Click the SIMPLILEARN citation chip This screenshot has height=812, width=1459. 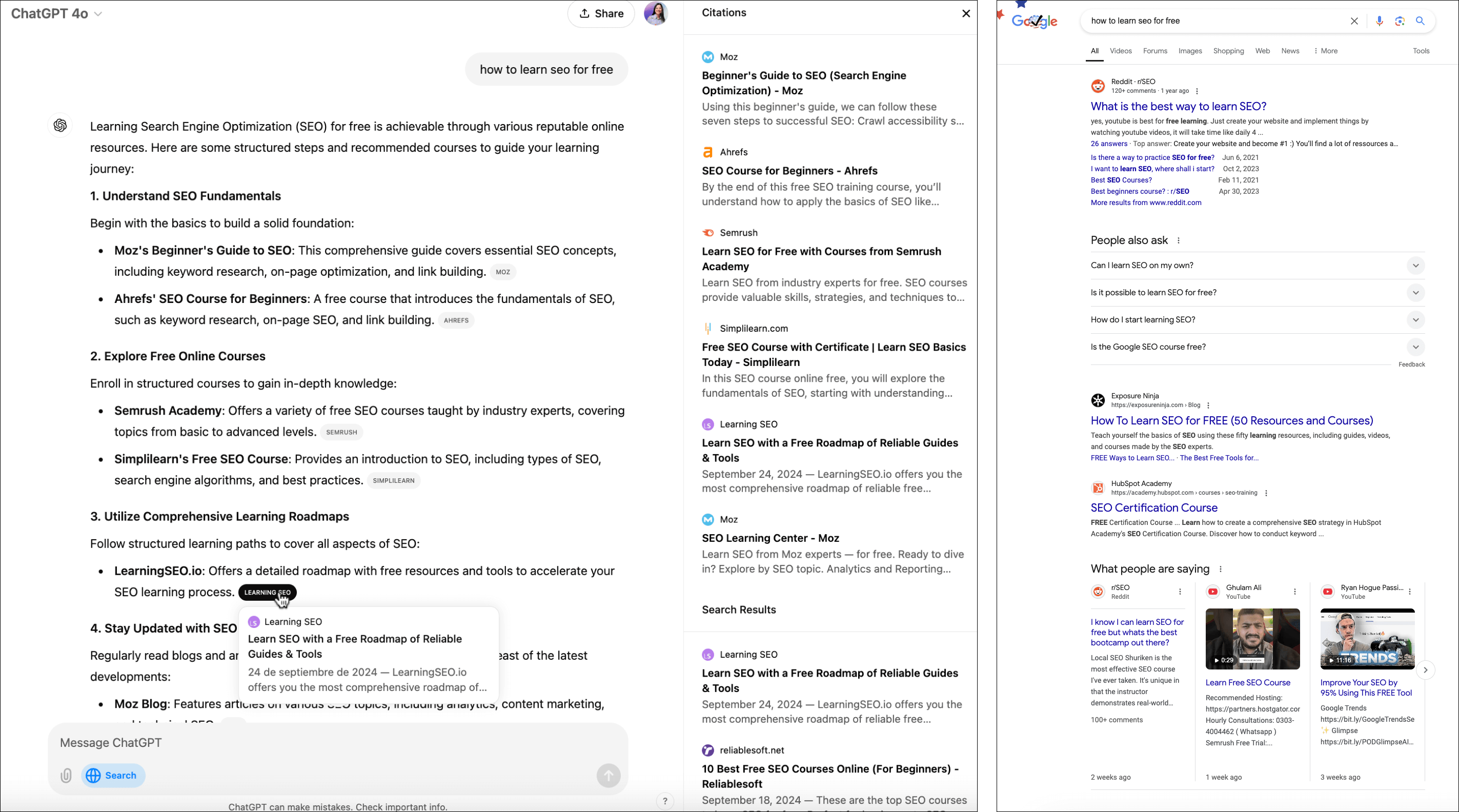[394, 481]
